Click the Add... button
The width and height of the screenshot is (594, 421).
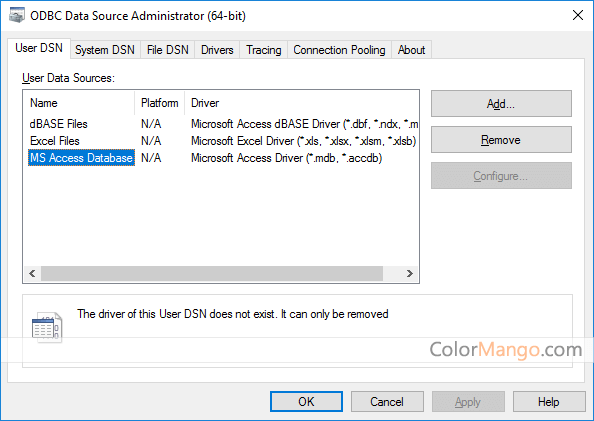(x=501, y=103)
